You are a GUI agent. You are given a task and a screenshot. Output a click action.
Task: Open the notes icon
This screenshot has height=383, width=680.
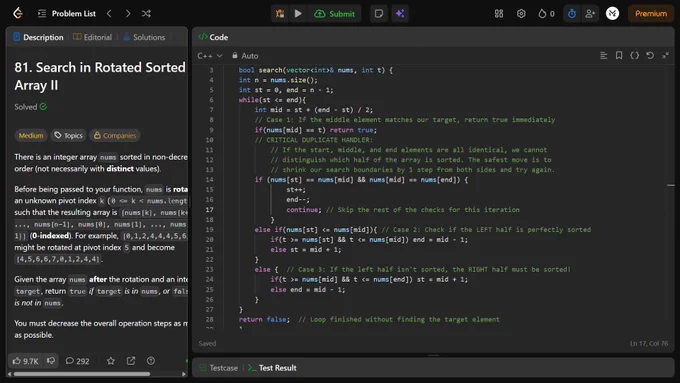click(379, 13)
